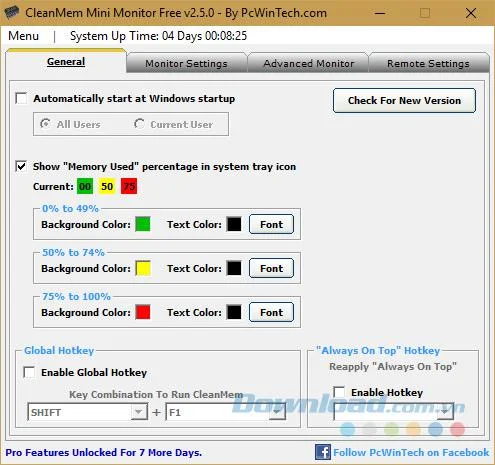Viewport: 495px width, 465px height.
Task: Change text color for 75% to 100%
Action: point(234,312)
